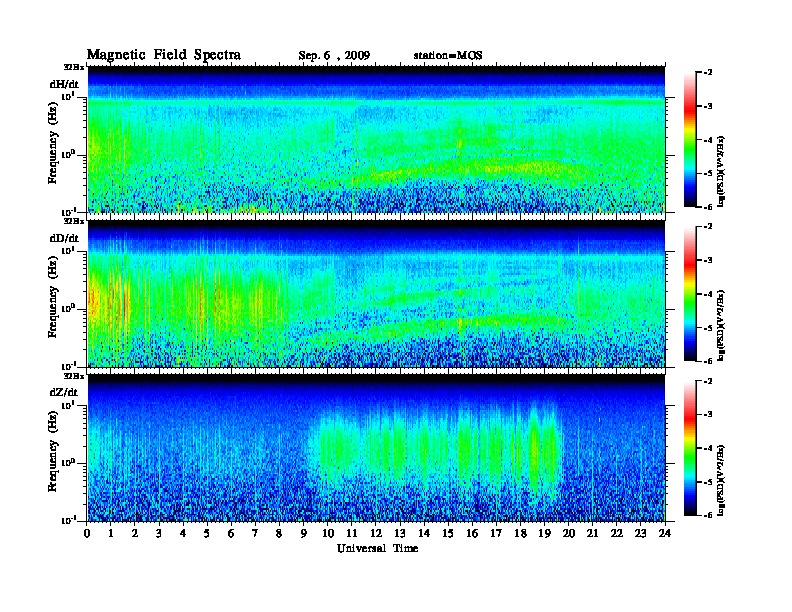Image resolution: width=792 pixels, height=612 pixels.
Task: Click the dZ/dt panel label
Action: pyautogui.click(x=64, y=392)
